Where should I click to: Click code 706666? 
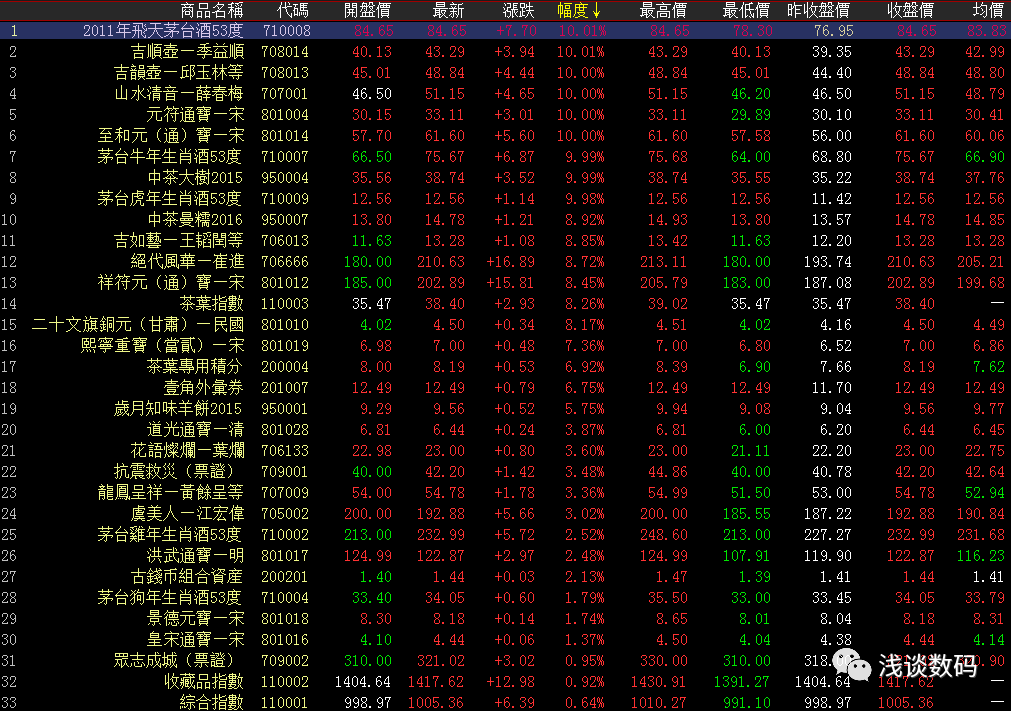point(285,262)
